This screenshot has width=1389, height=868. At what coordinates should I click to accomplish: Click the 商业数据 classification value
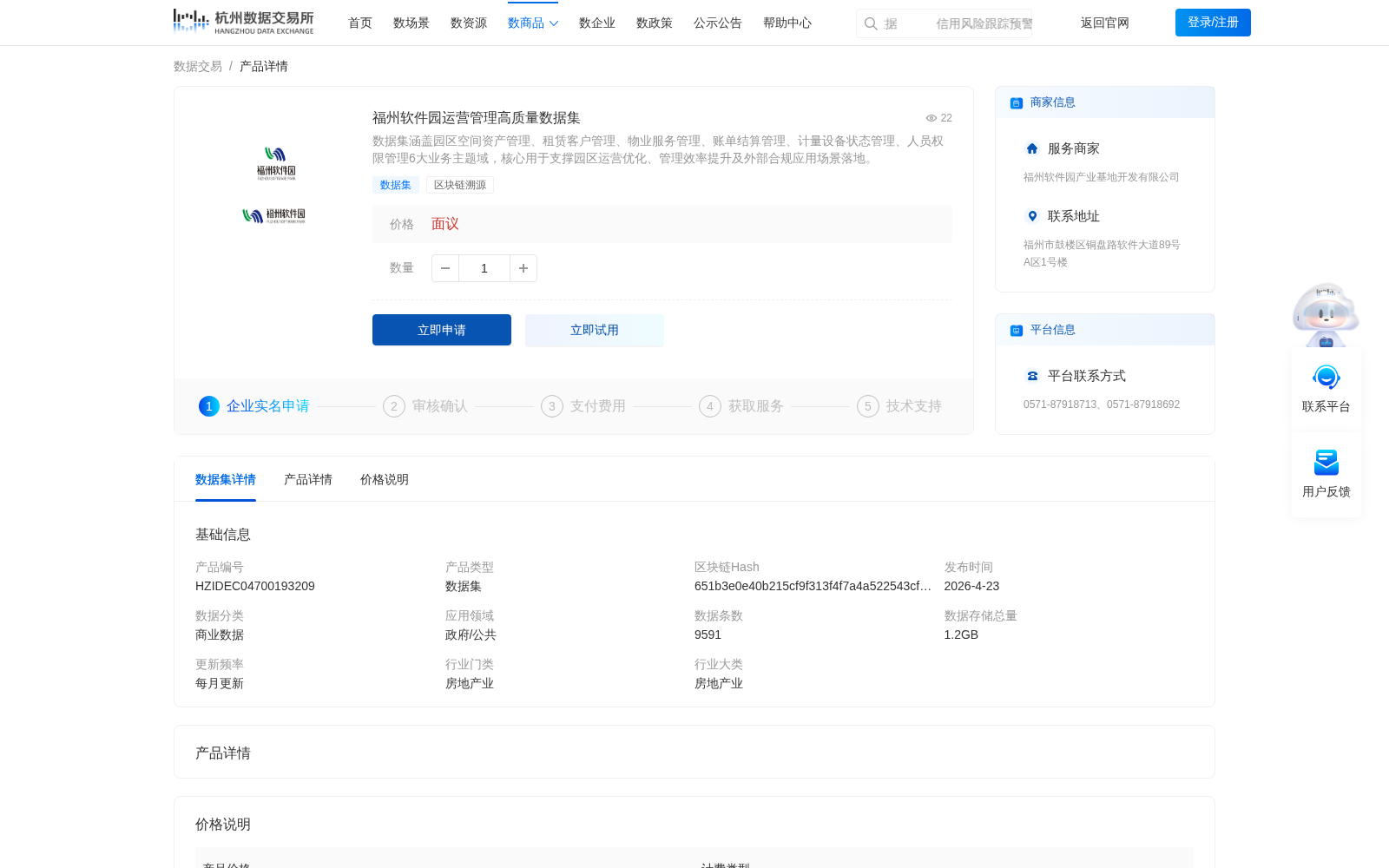point(220,635)
